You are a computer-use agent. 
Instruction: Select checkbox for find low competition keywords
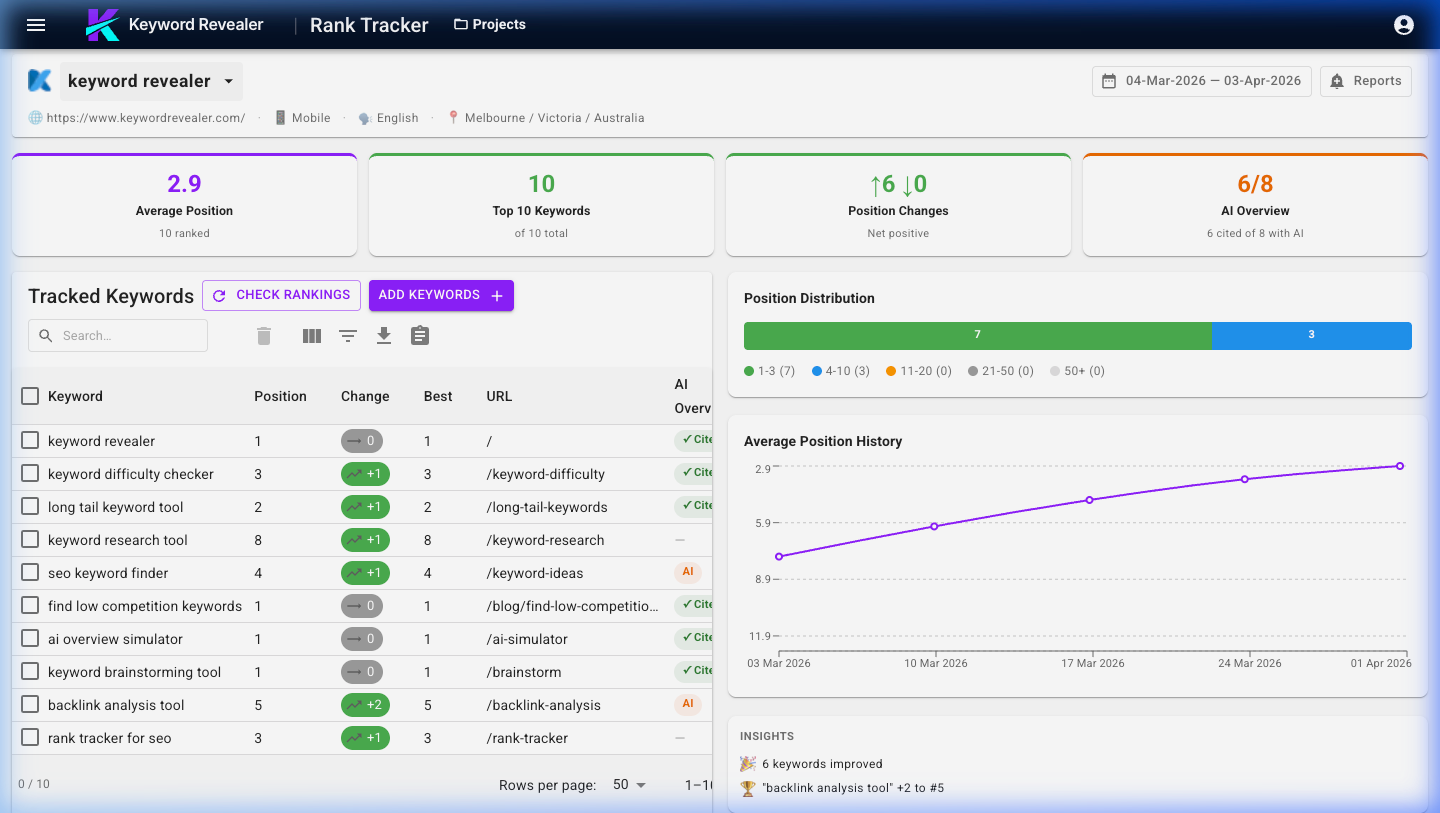(x=30, y=605)
